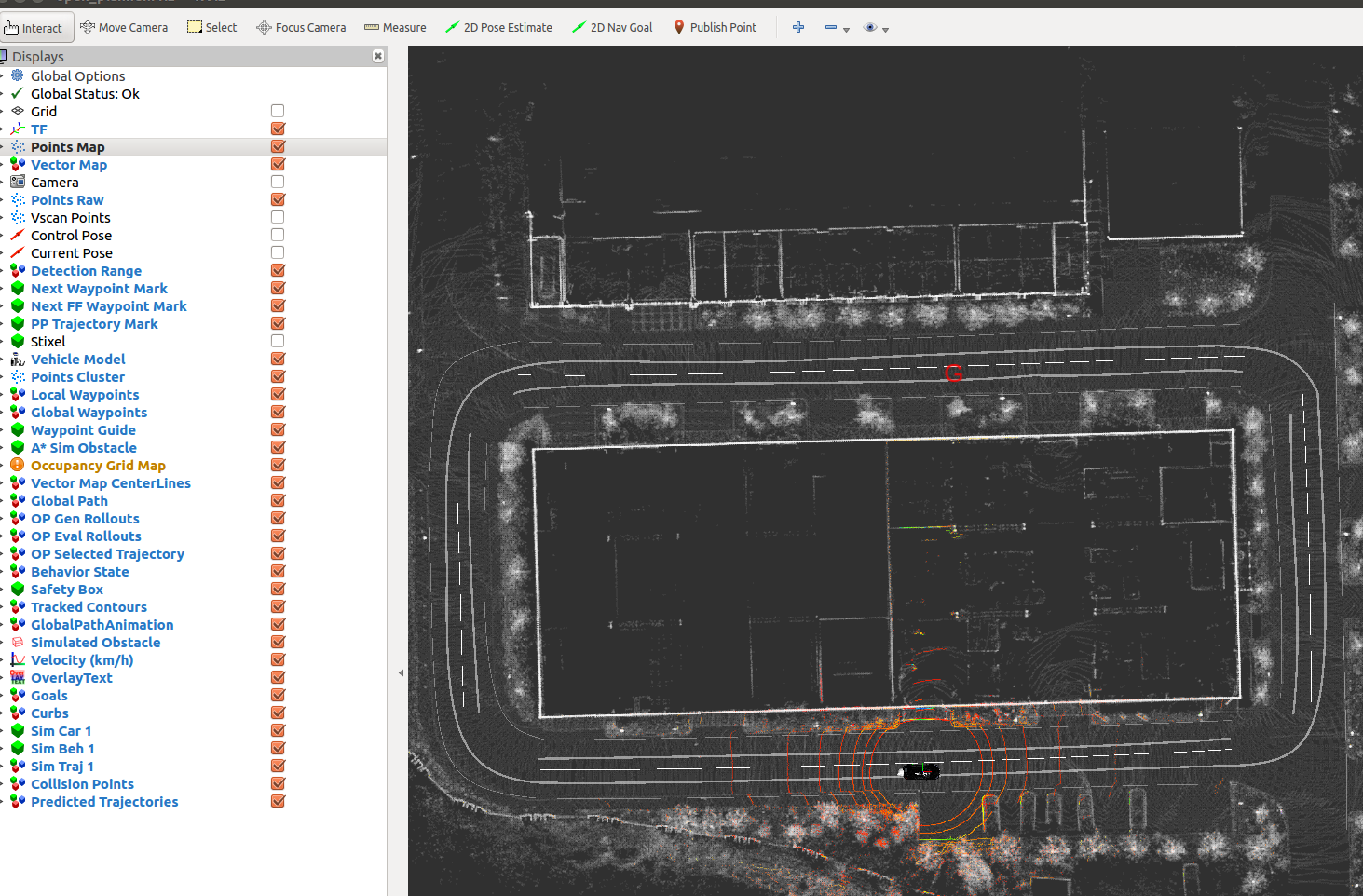
Task: Uncheck the Predicted Trajectories display
Action: click(x=278, y=800)
